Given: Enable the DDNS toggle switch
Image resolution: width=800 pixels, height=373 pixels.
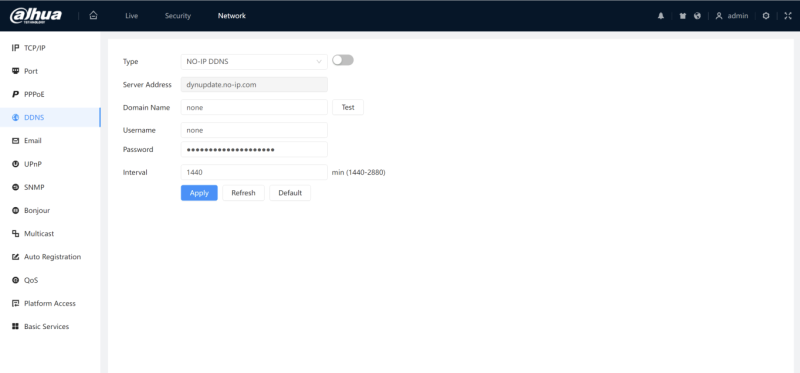Looking at the screenshot, I should click(343, 60).
